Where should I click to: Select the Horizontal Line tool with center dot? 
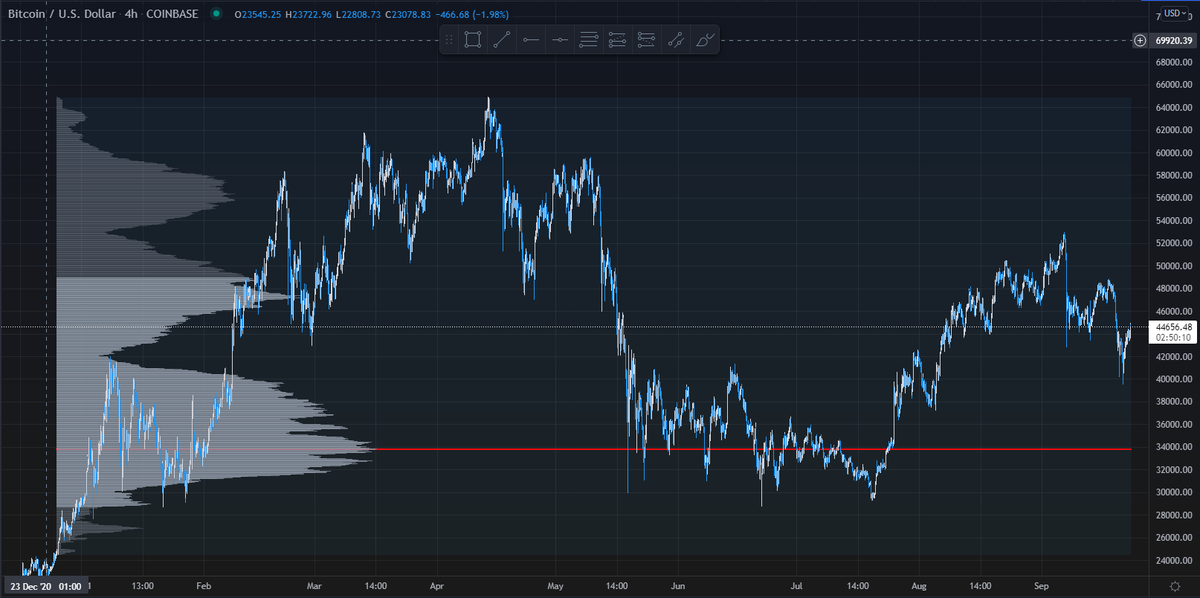[x=560, y=40]
